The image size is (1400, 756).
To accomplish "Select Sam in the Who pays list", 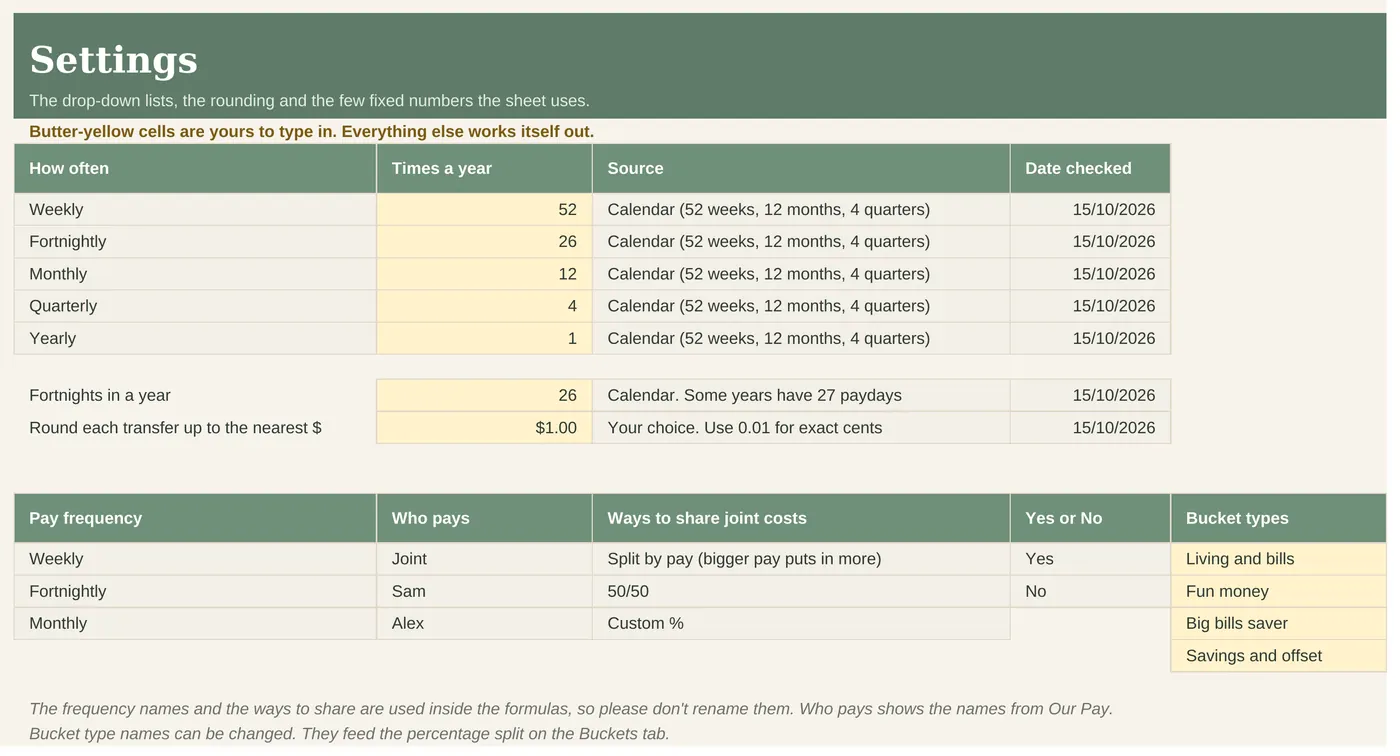I will pyautogui.click(x=484, y=591).
